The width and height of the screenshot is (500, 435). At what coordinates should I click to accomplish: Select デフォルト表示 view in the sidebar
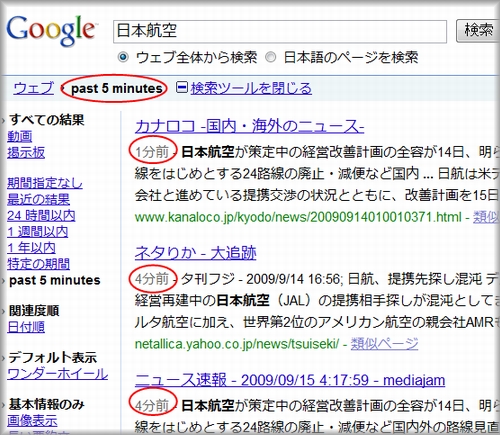53,358
